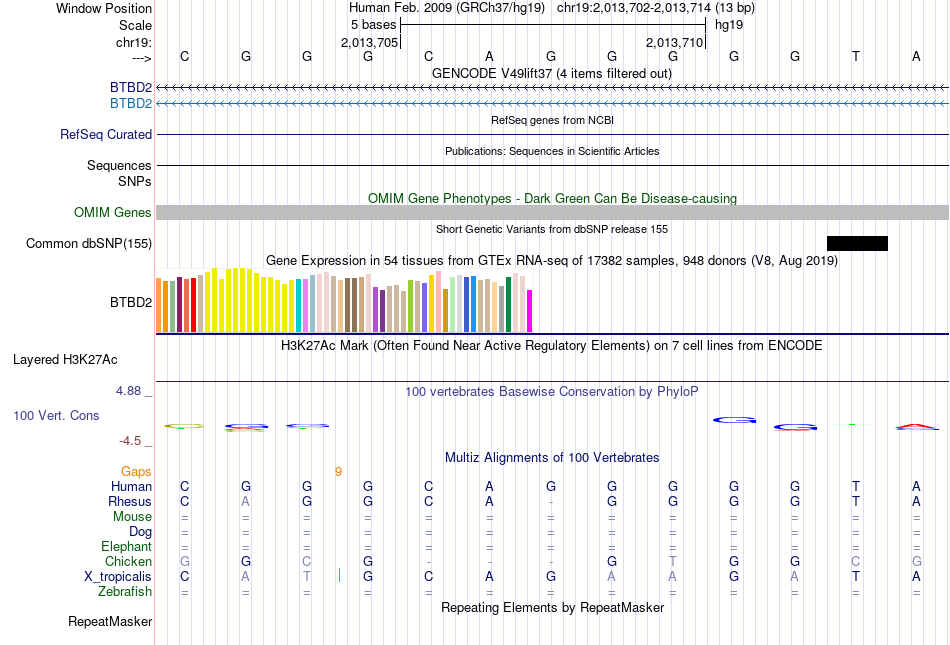Click 'Multiz Alignments of 100 Vertebrates' title
The width and height of the screenshot is (950, 645).
click(x=552, y=457)
